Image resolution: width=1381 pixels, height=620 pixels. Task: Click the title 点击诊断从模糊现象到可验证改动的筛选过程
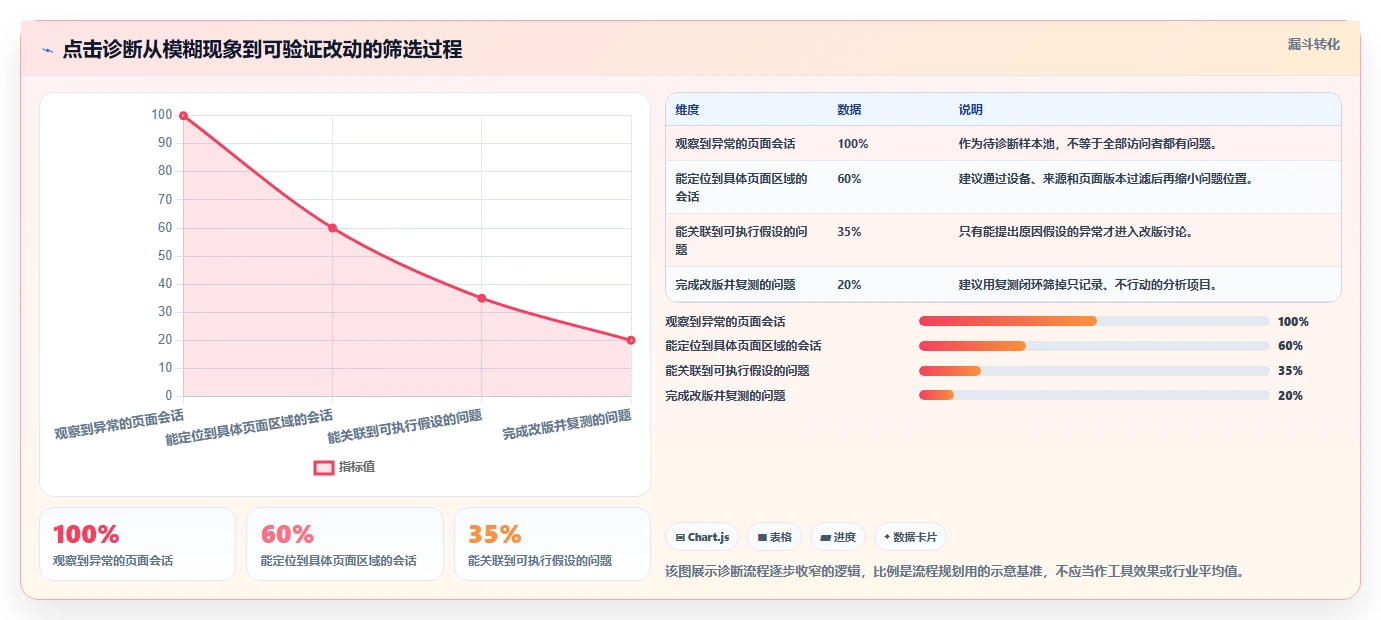click(262, 50)
